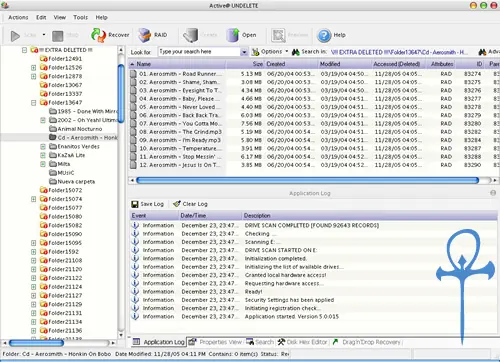Sort files by the Size column header

(245, 64)
